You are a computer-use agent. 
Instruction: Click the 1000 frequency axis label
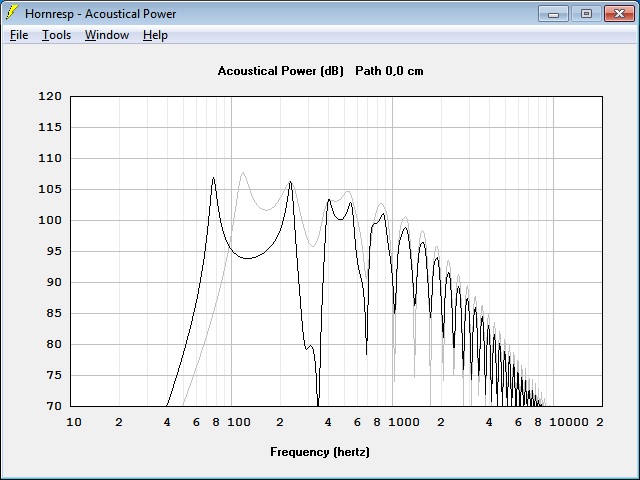point(404,422)
